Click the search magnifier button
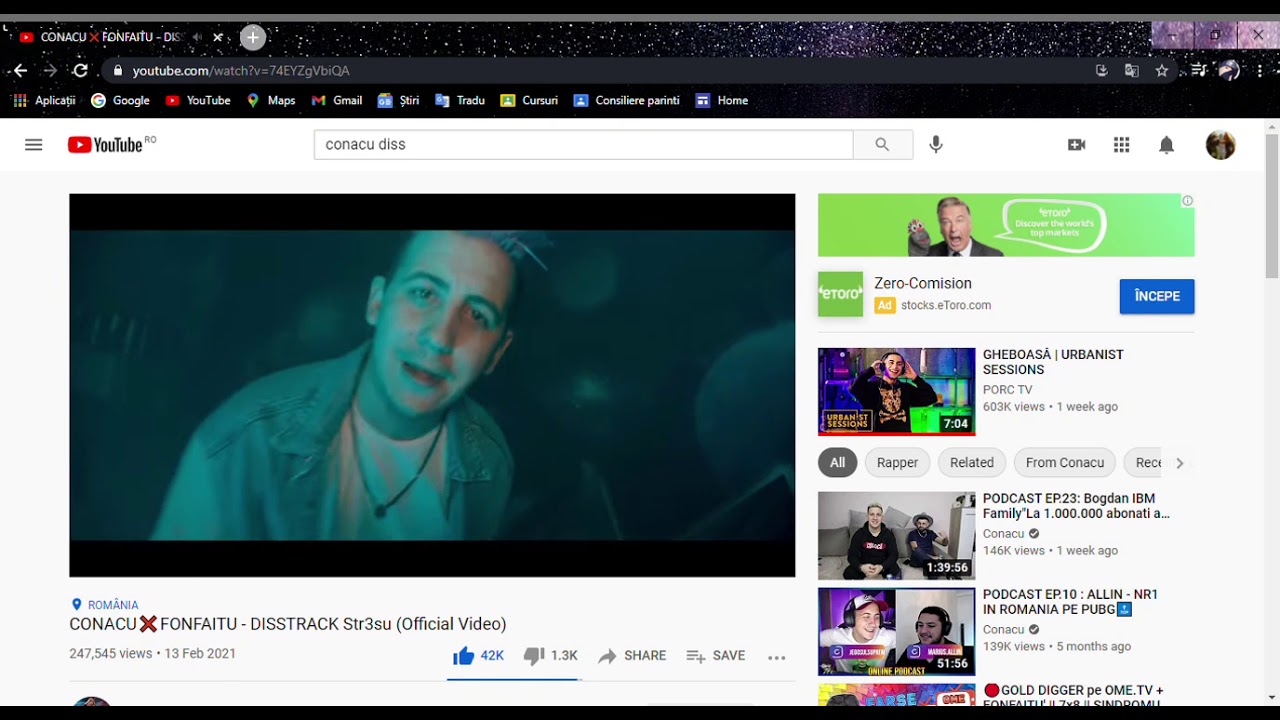 point(882,145)
